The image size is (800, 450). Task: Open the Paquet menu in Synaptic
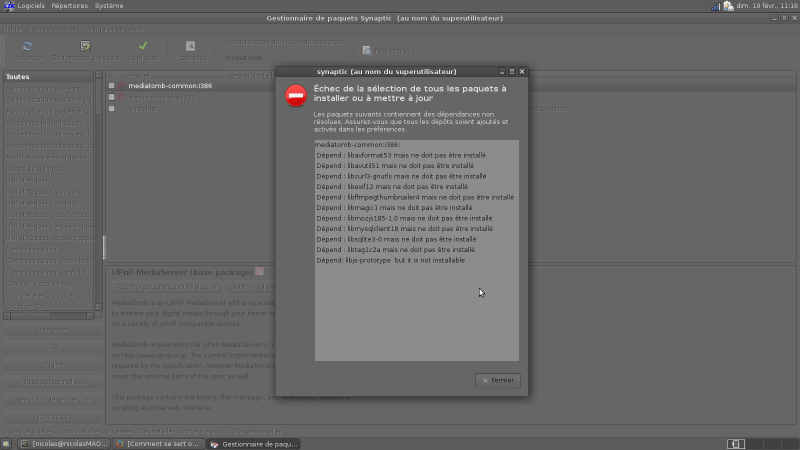[65, 30]
